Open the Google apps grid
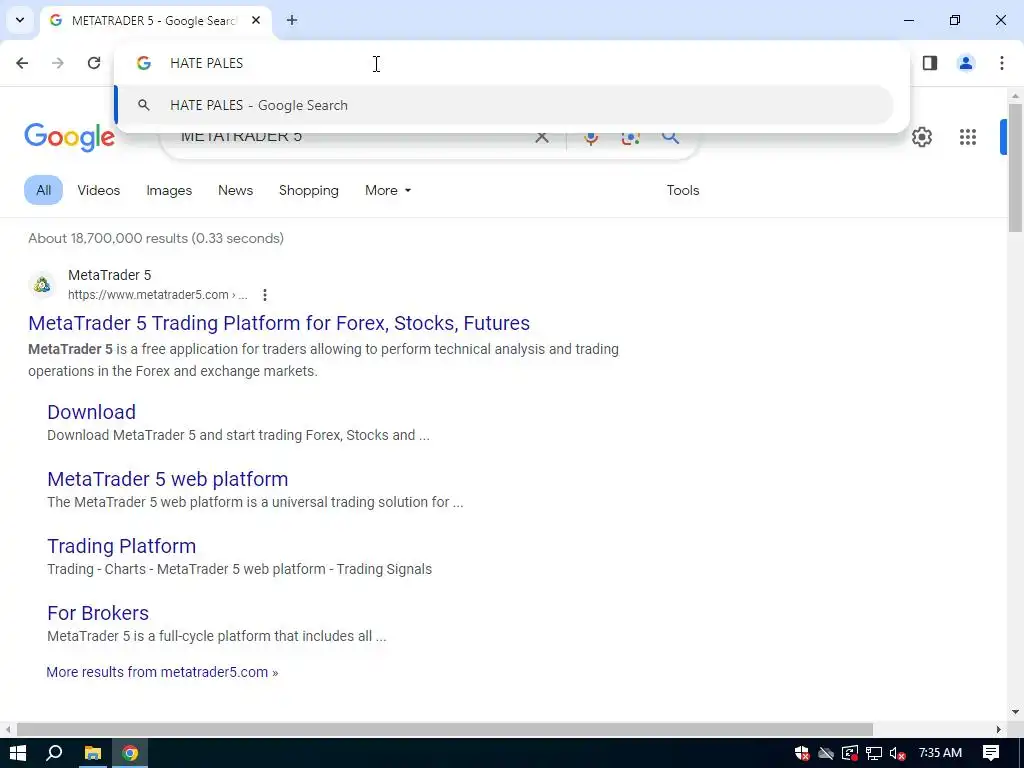The image size is (1024, 768). pyautogui.click(x=968, y=137)
